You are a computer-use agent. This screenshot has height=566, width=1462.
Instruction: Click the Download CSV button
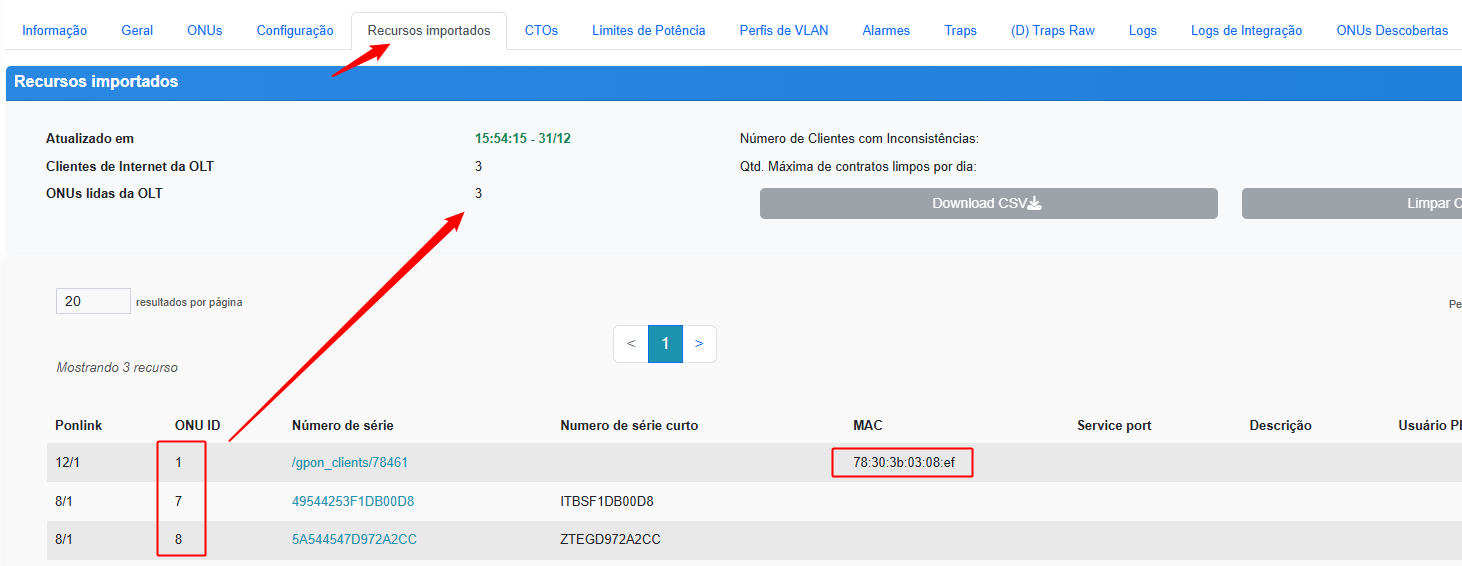point(988,203)
